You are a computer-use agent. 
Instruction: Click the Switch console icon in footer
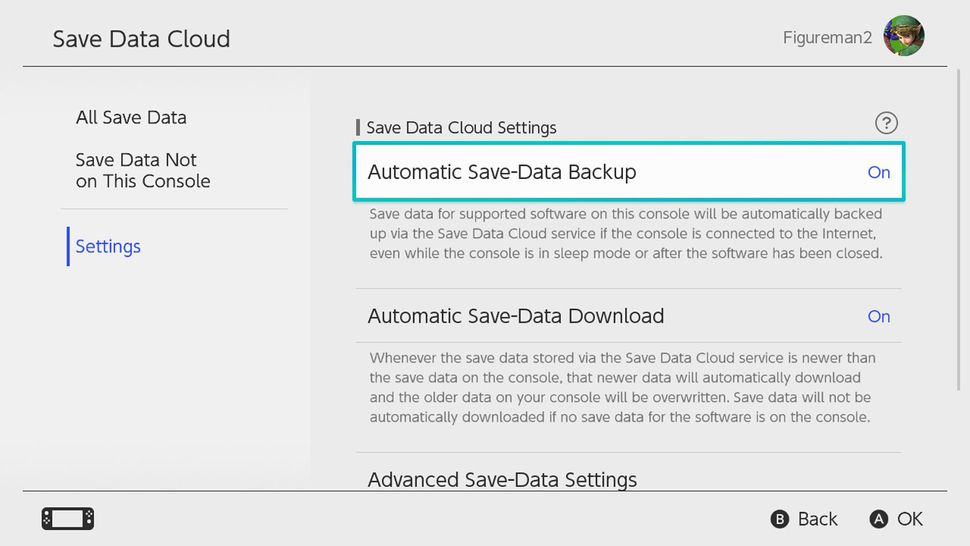point(68,519)
